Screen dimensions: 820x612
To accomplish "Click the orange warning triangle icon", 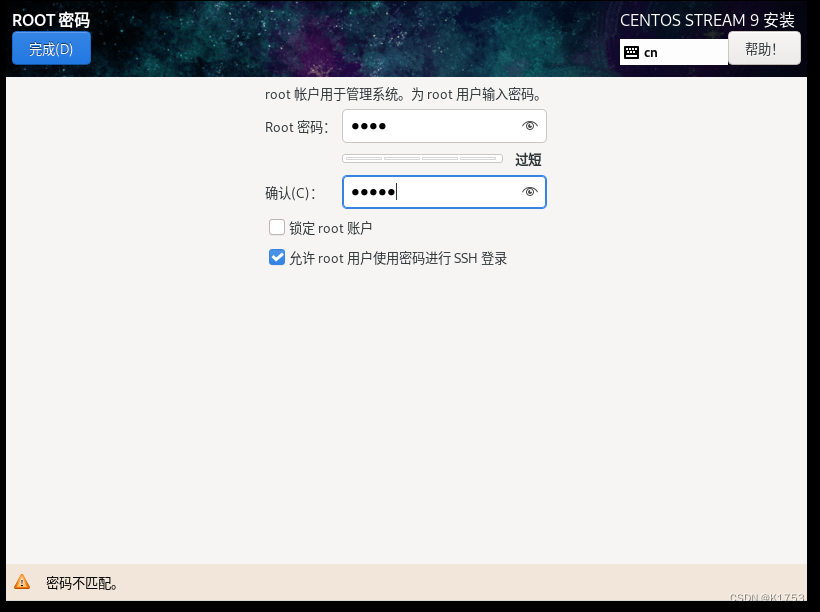I will [22, 582].
